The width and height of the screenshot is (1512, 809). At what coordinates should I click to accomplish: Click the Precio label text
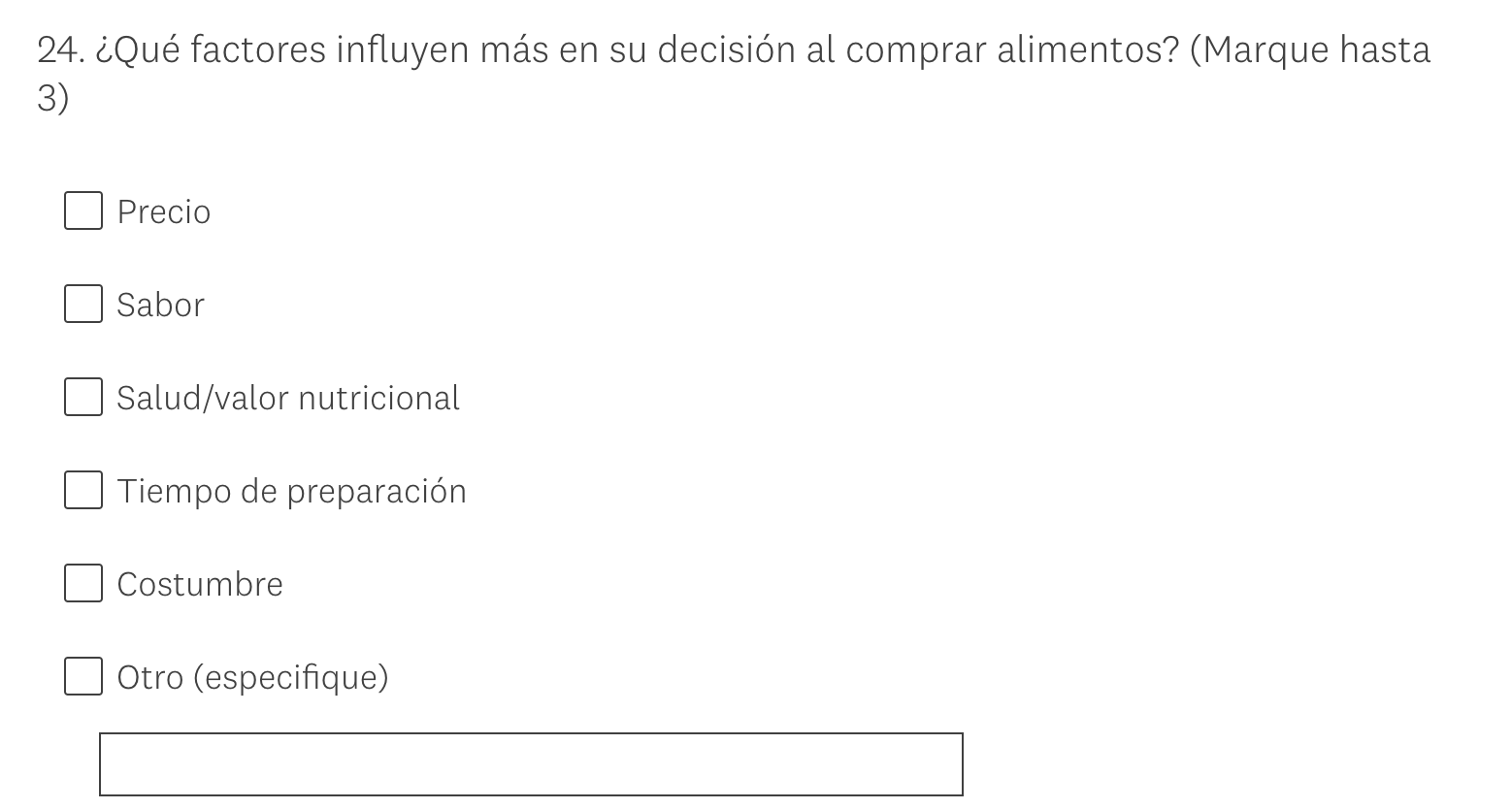pos(163,212)
